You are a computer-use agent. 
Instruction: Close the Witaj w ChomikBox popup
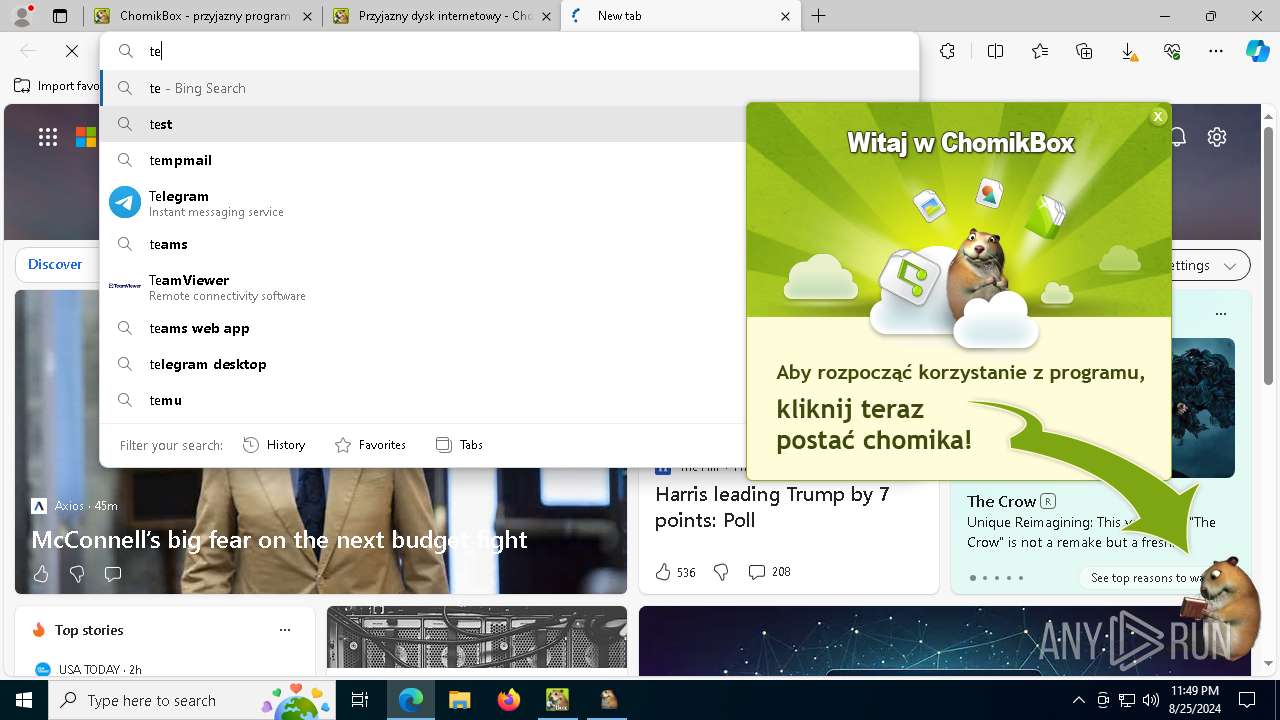[x=1158, y=116]
